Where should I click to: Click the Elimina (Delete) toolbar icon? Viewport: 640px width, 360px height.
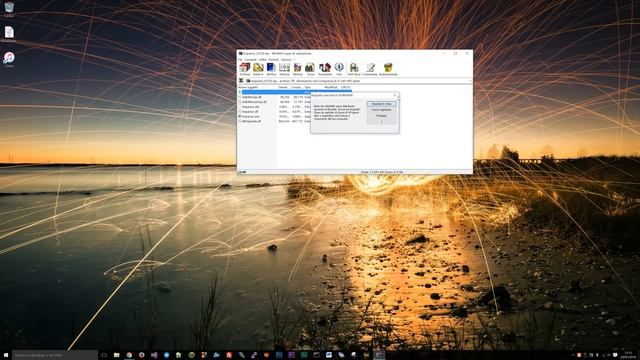[298, 69]
